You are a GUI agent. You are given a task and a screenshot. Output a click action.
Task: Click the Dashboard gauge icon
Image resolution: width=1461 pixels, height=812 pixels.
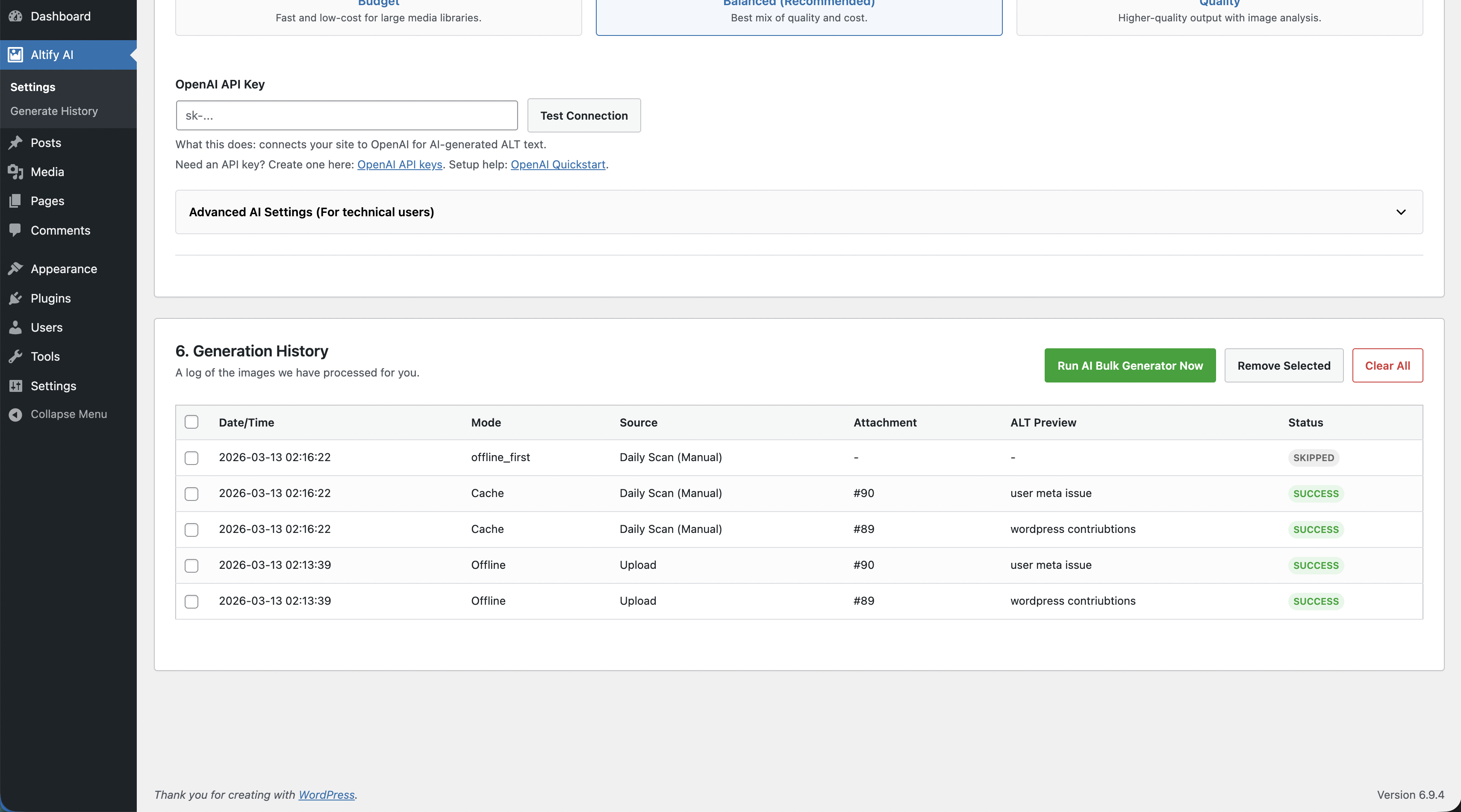15,16
